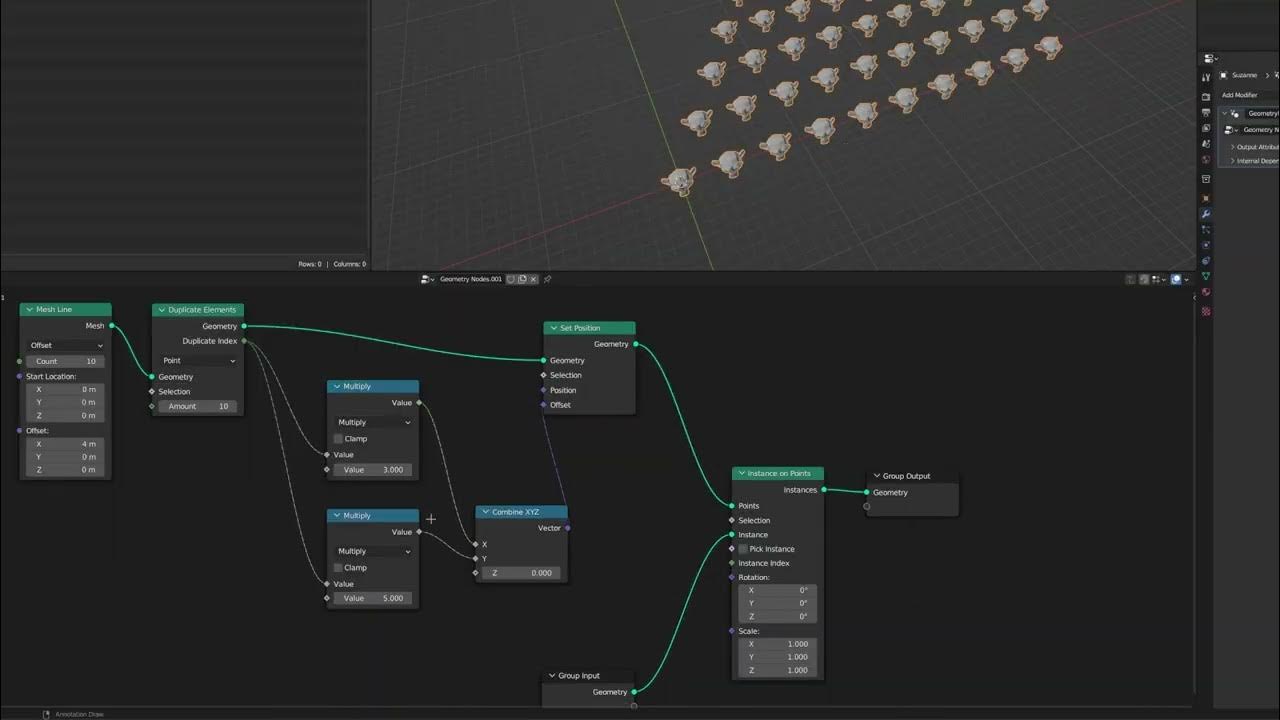Click the node tree browse icon
This screenshot has height=720, width=1280.
click(x=426, y=279)
